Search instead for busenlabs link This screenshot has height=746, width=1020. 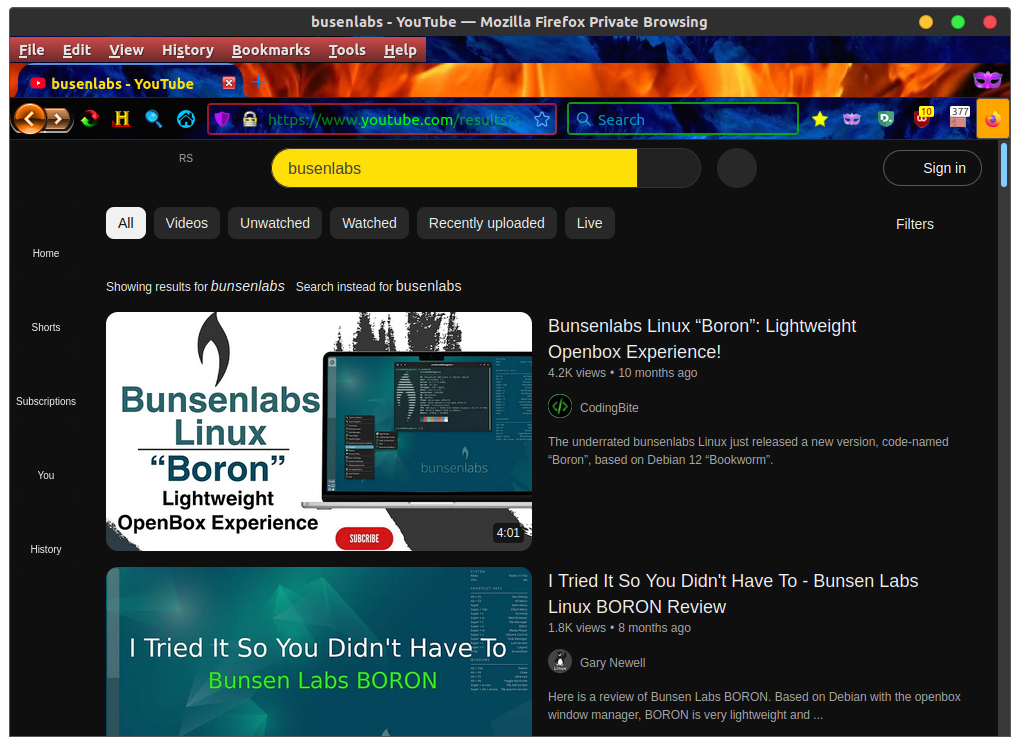click(428, 286)
